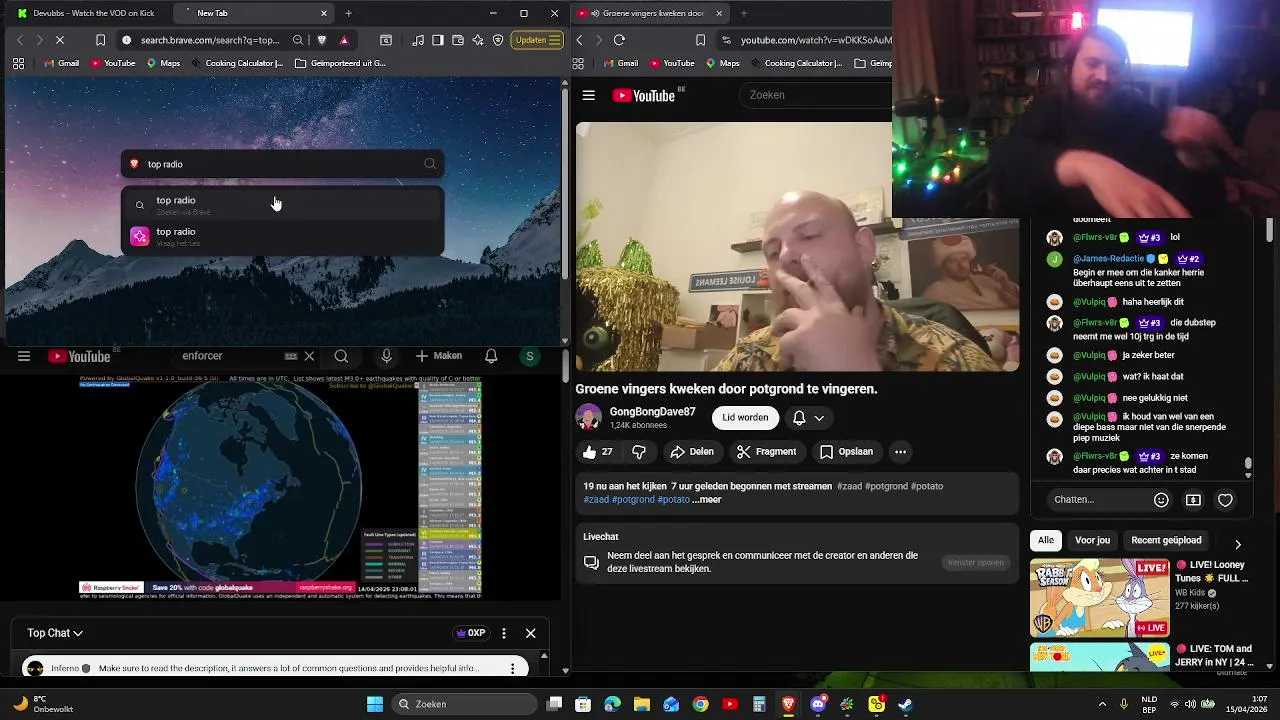Open the hamburger menu in the lower YouTube window
Screen dimensions: 1280x720
click(24, 356)
